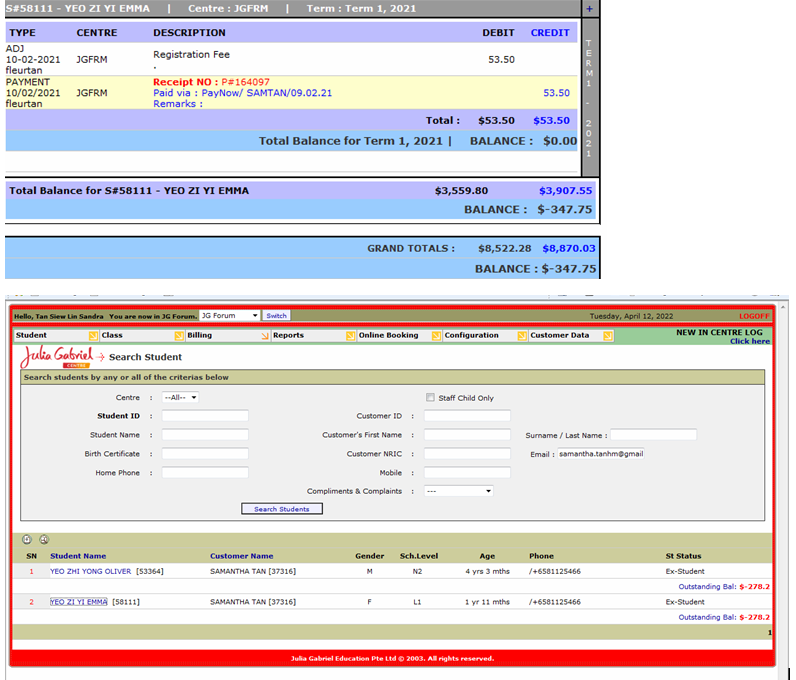Open the Centre dropdown showing --All--
Image resolution: width=796 pixels, height=680 pixels.
[x=180, y=397]
